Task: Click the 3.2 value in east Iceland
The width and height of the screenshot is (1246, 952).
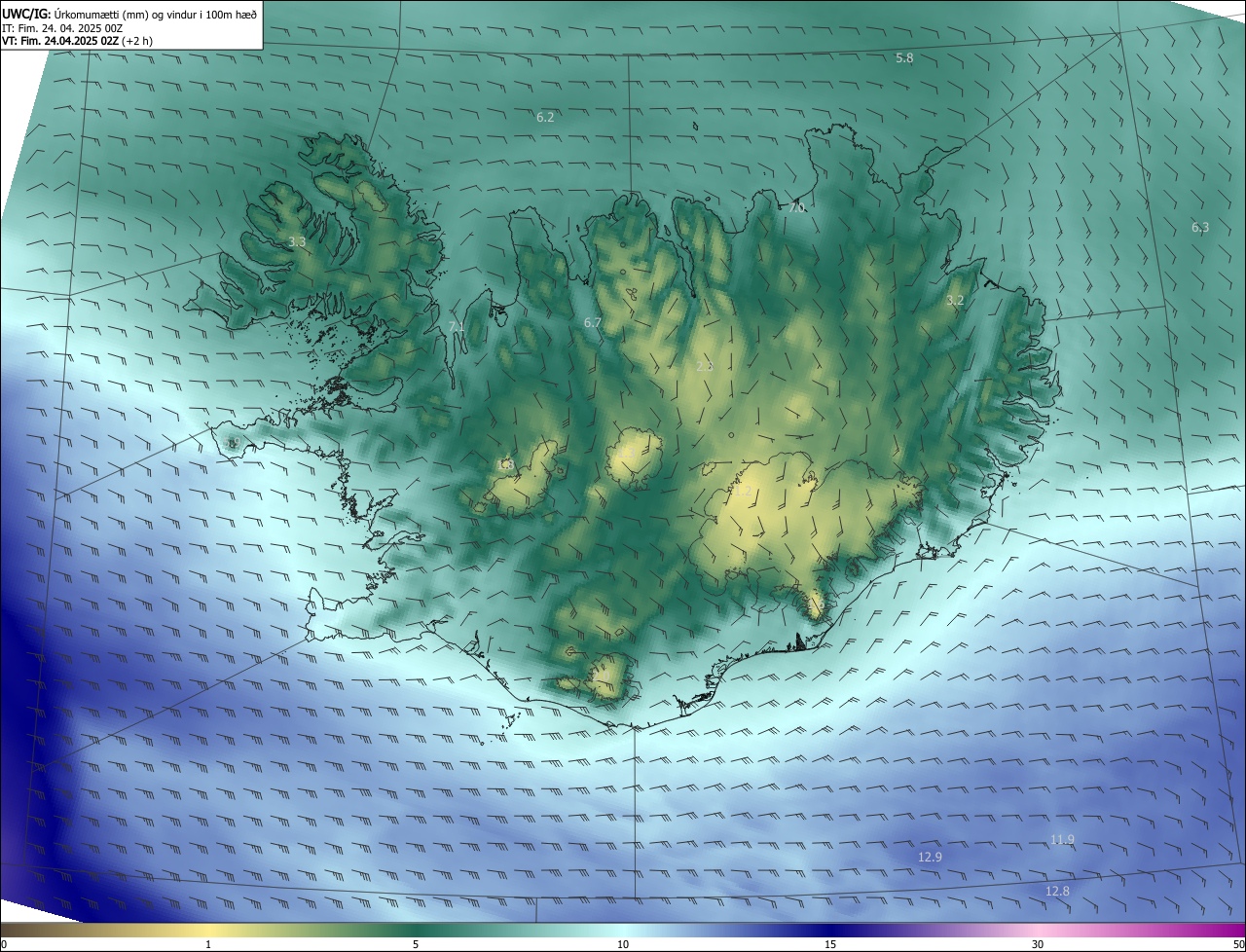Action: pyautogui.click(x=955, y=301)
